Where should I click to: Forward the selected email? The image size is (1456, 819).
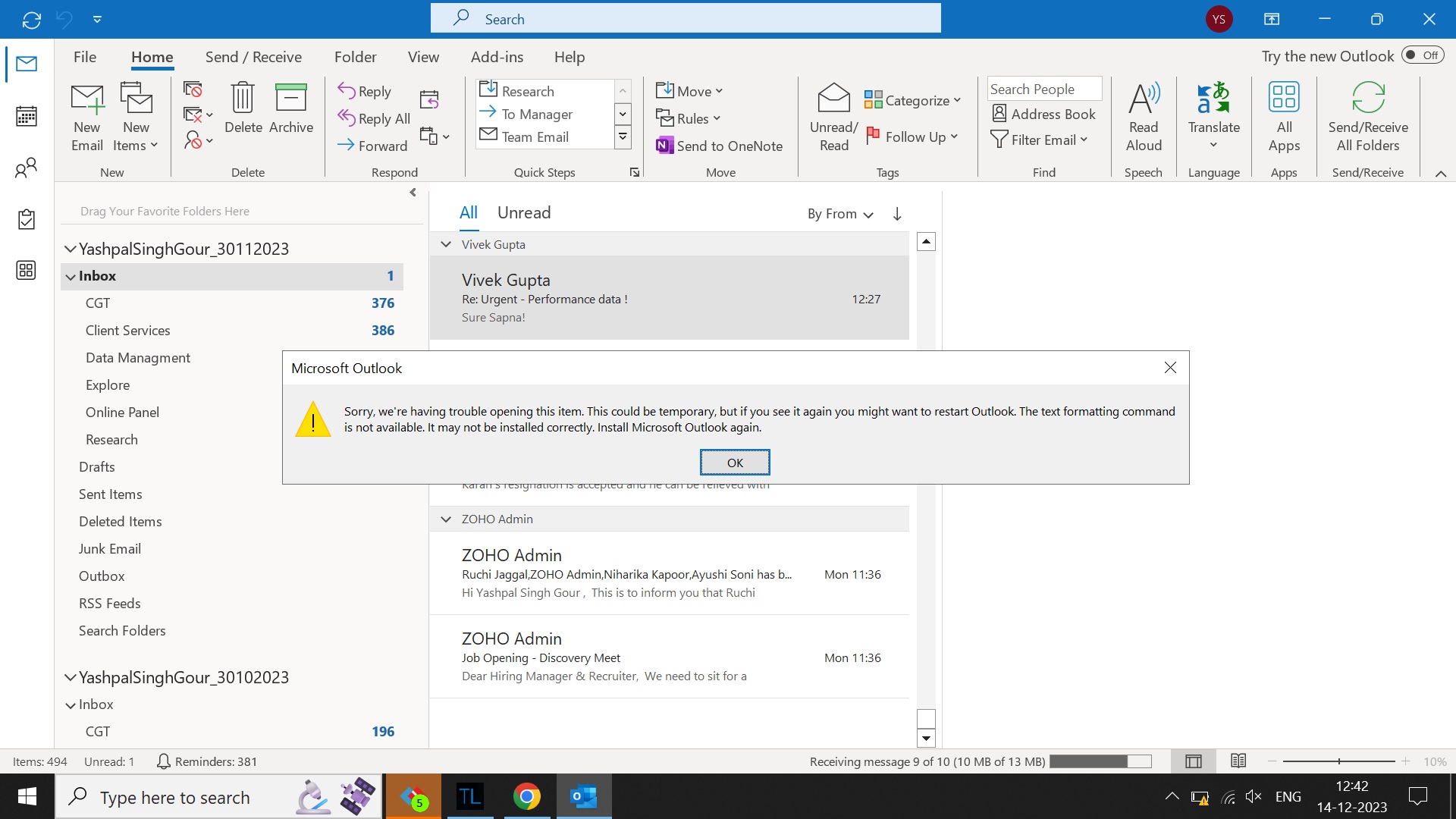[x=372, y=146]
